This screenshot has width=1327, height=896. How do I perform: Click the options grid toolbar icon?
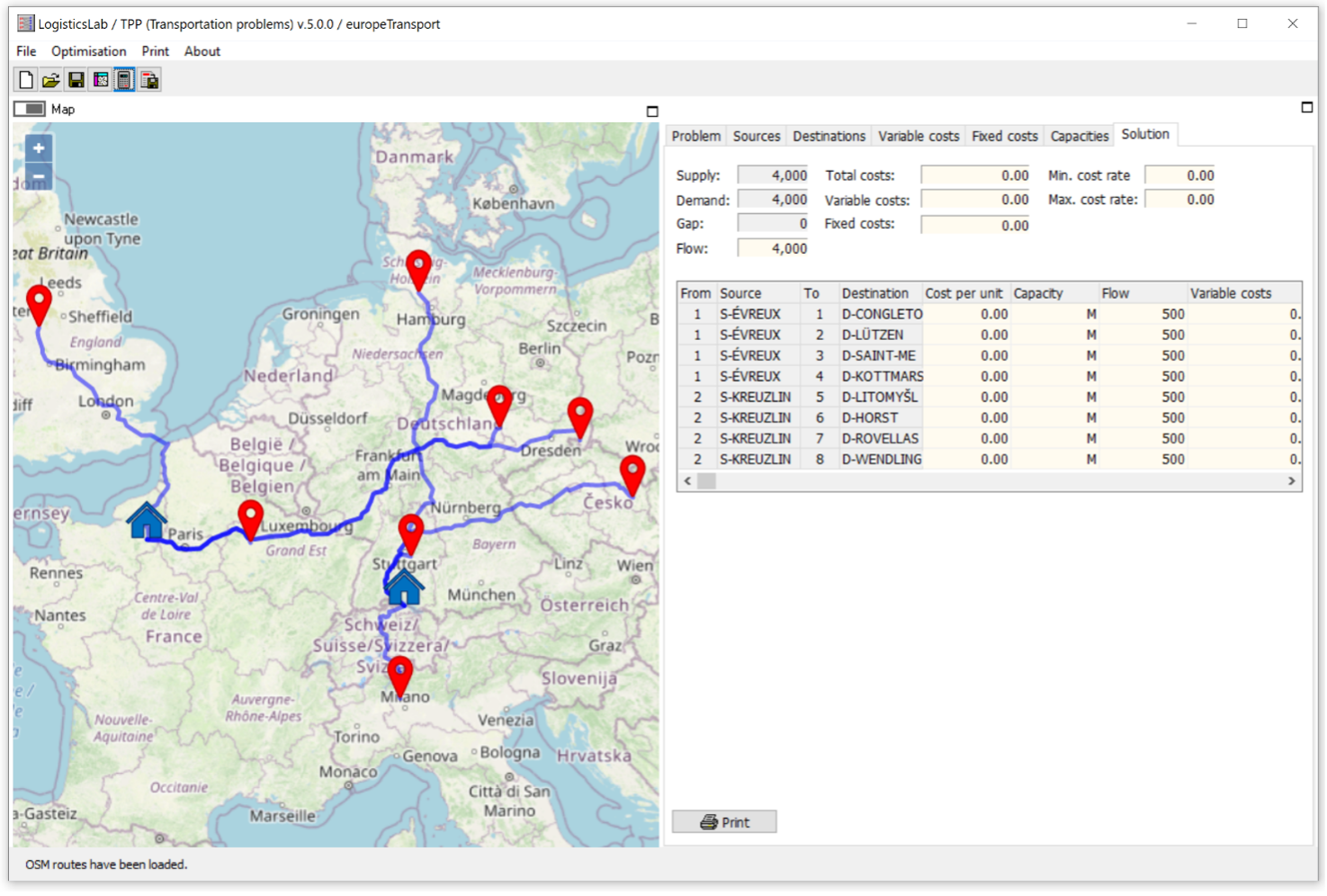[101, 80]
